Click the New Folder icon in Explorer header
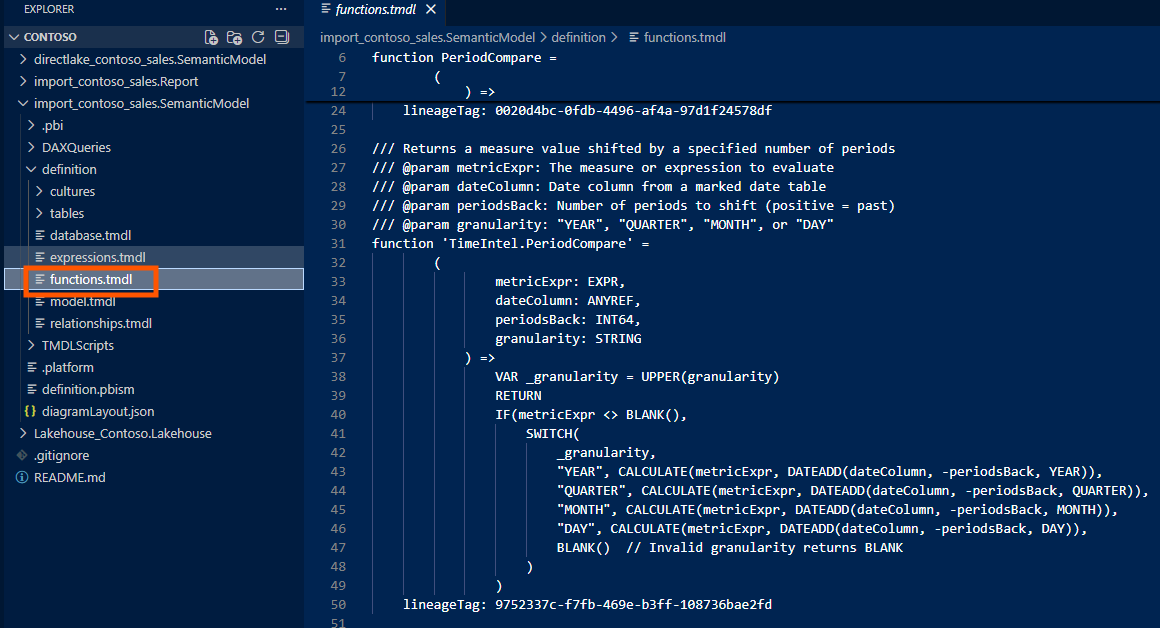Image resolution: width=1160 pixels, height=628 pixels. [235, 37]
